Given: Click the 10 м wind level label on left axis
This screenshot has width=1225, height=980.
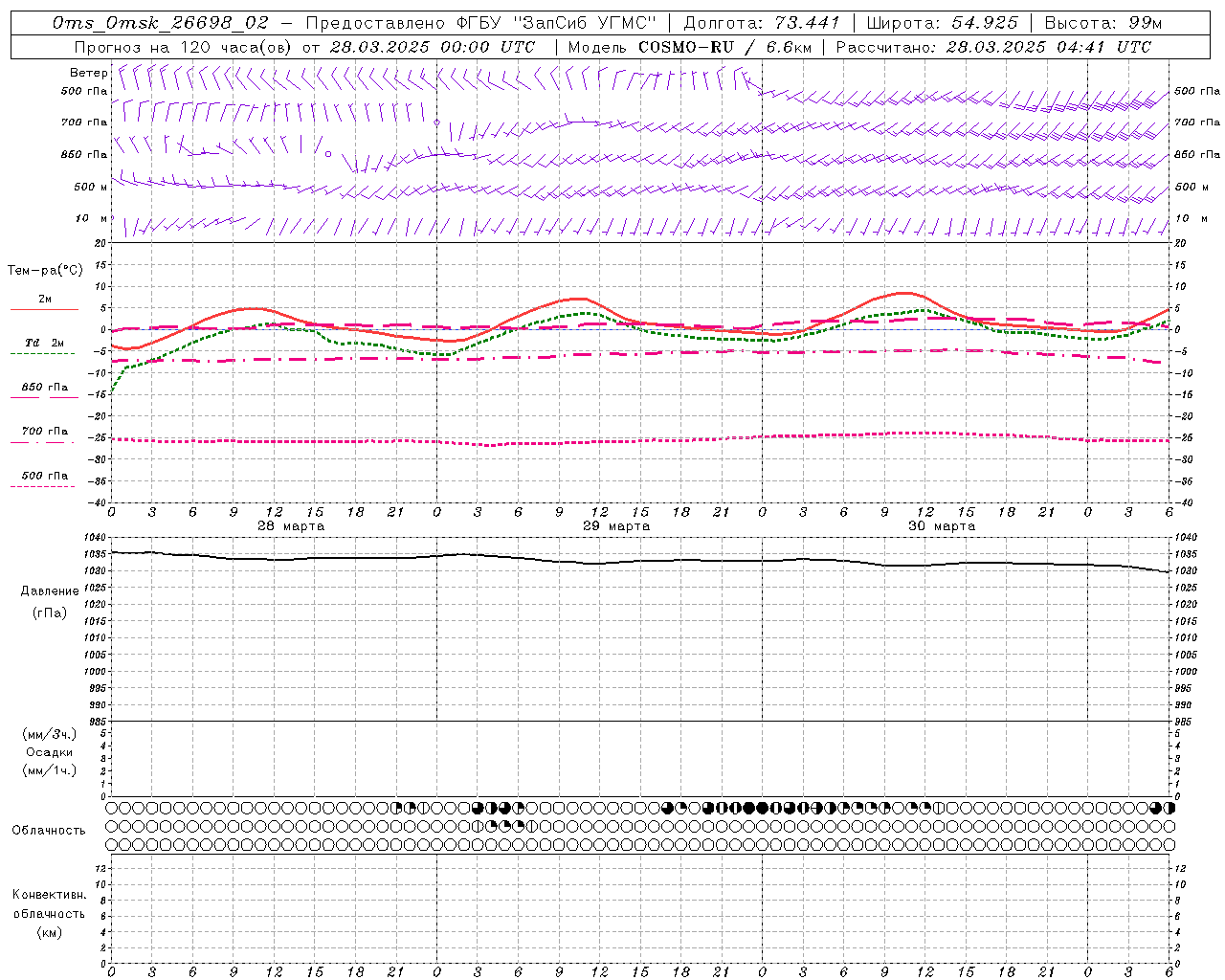Looking at the screenshot, I should point(92,218).
